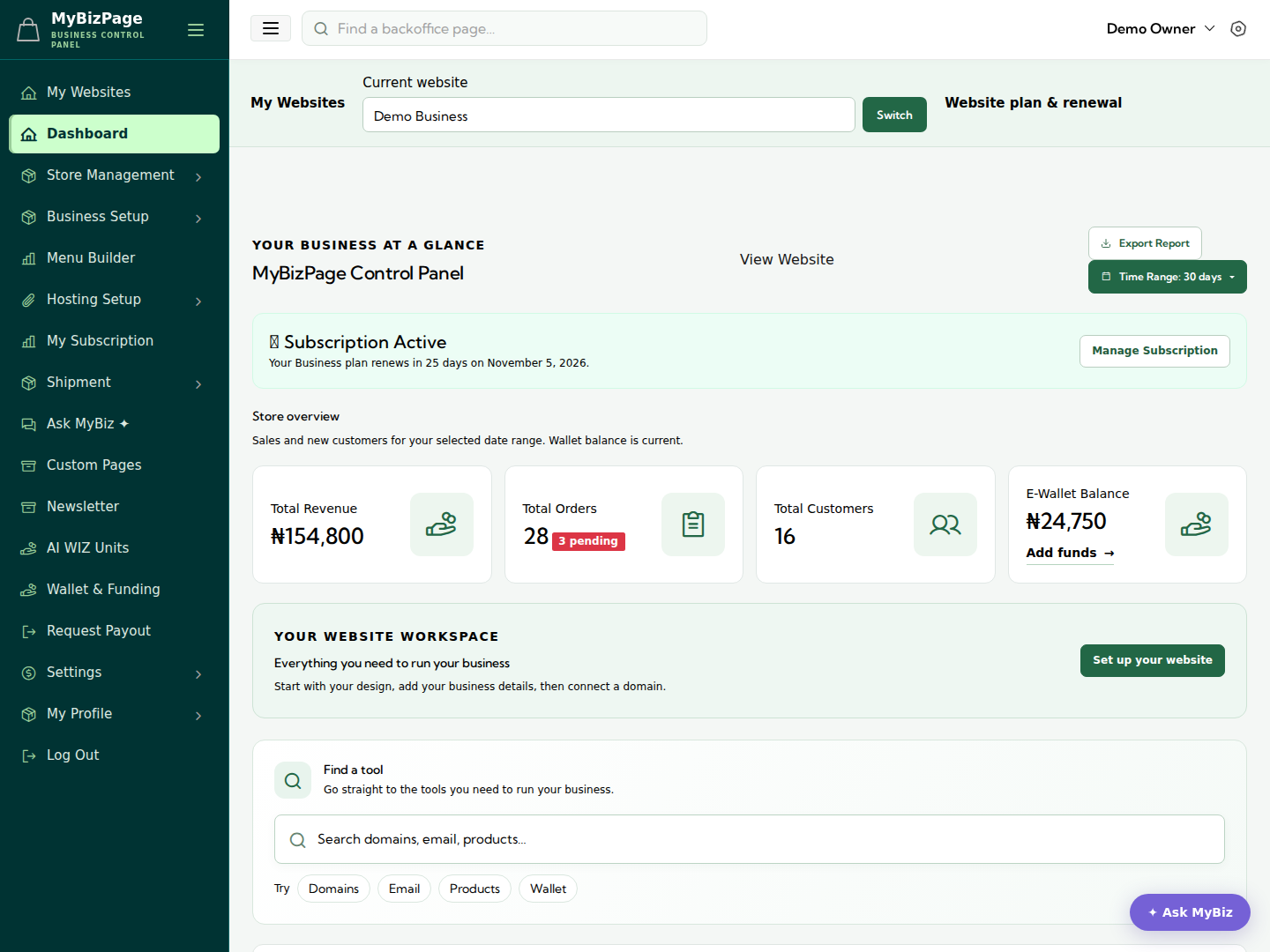Open the floating Ask MyBiz assistant button
Screen dimensions: 1270x952
[1190, 912]
